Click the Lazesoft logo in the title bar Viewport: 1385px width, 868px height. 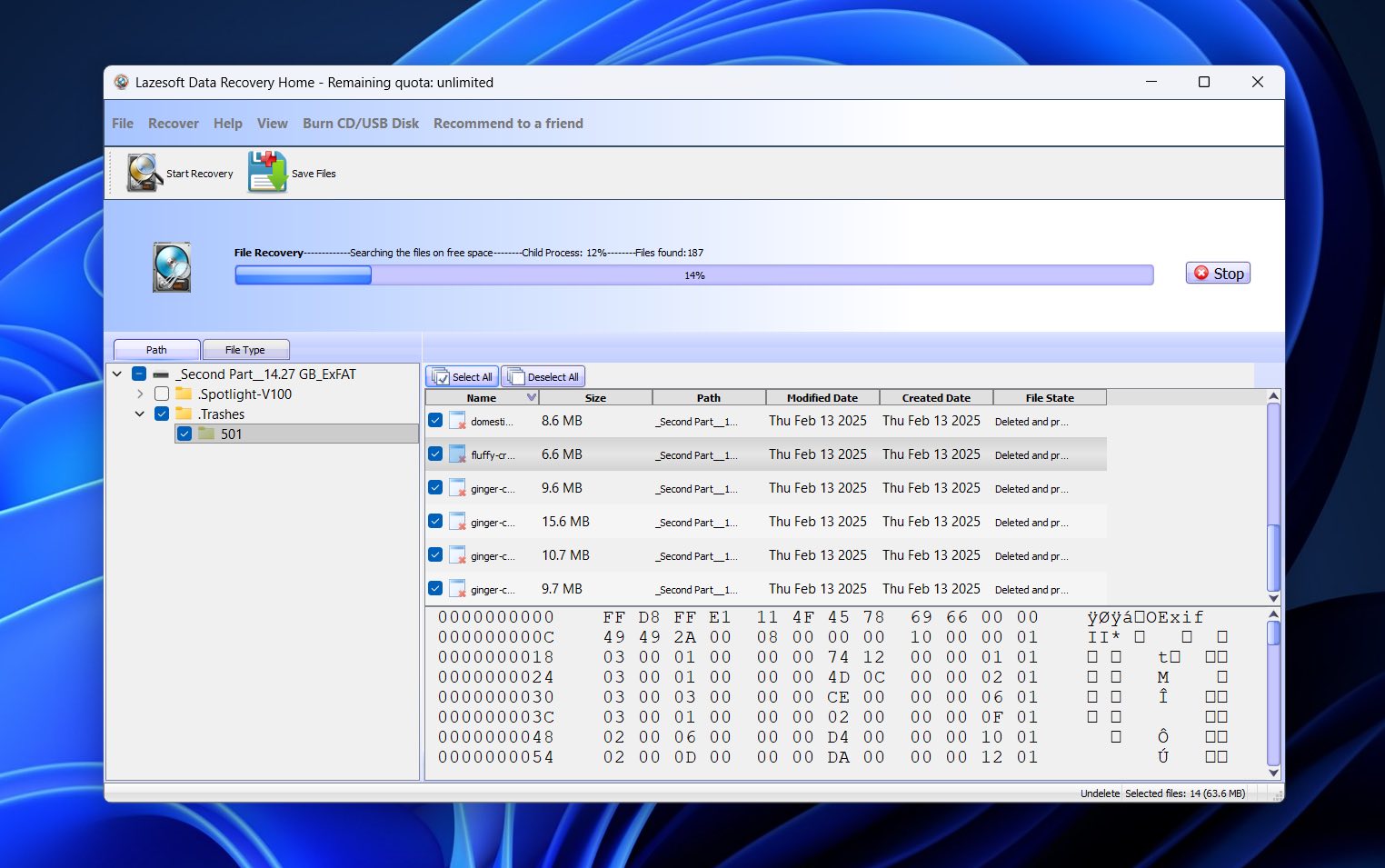point(122,82)
